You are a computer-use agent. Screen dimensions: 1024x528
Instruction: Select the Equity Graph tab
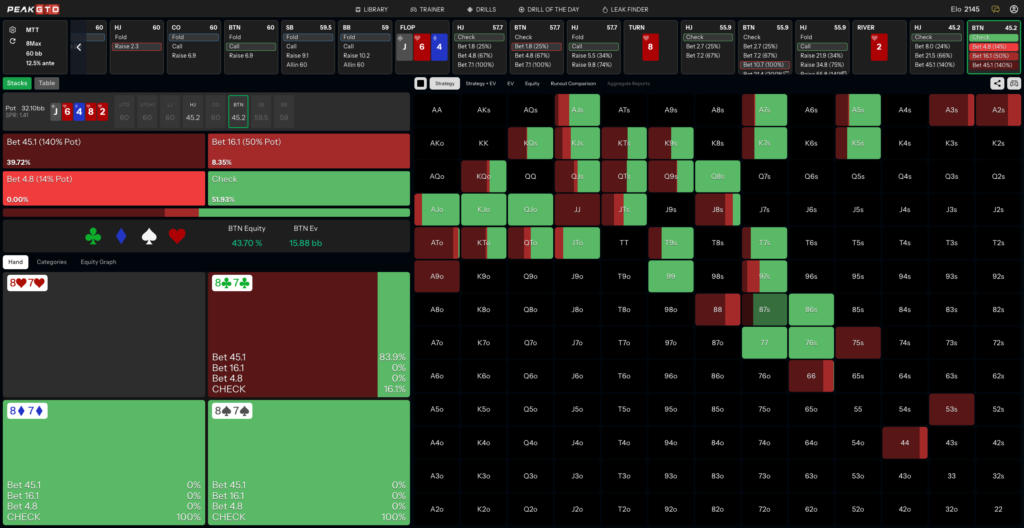[98, 262]
